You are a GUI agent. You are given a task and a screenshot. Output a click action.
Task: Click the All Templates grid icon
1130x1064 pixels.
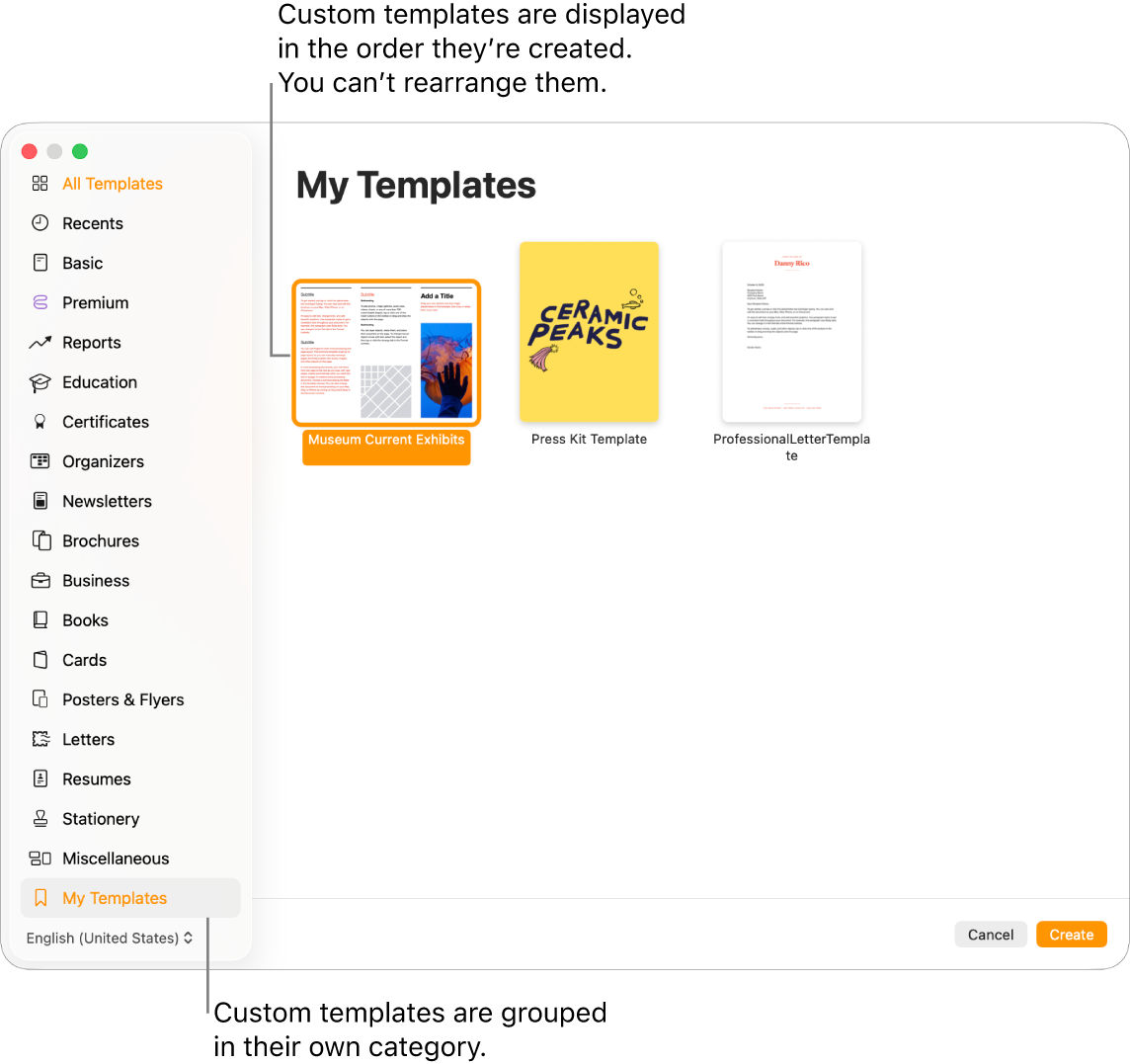40,184
